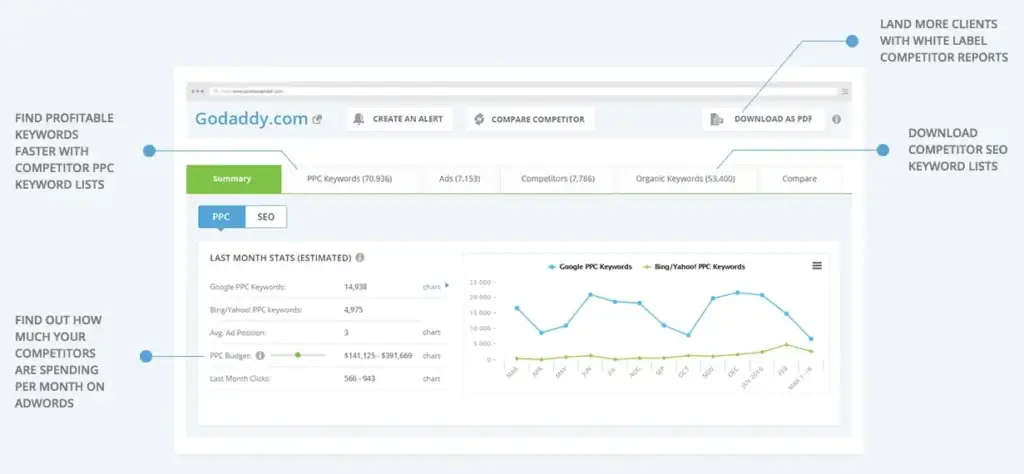The height and width of the screenshot is (474, 1024).
Task: Click the info icon beside Last Month Stats
Action: point(360,257)
